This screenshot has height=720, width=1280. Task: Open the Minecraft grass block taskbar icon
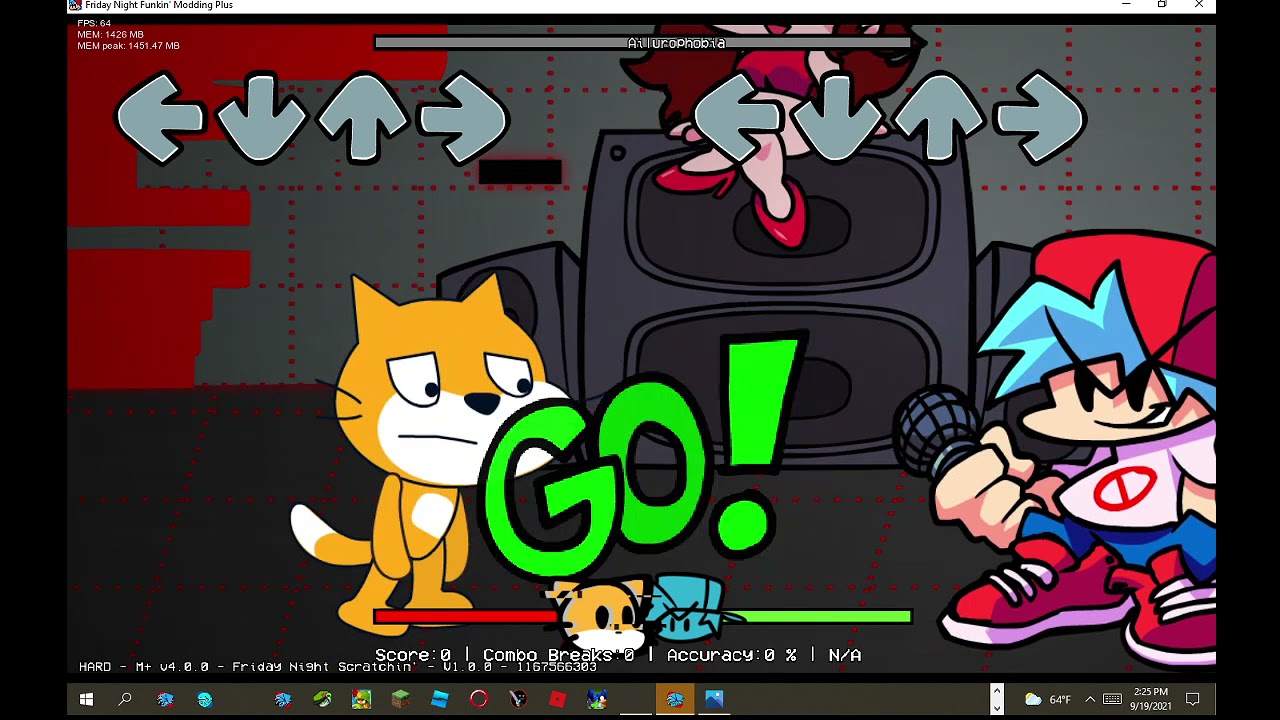click(x=400, y=699)
